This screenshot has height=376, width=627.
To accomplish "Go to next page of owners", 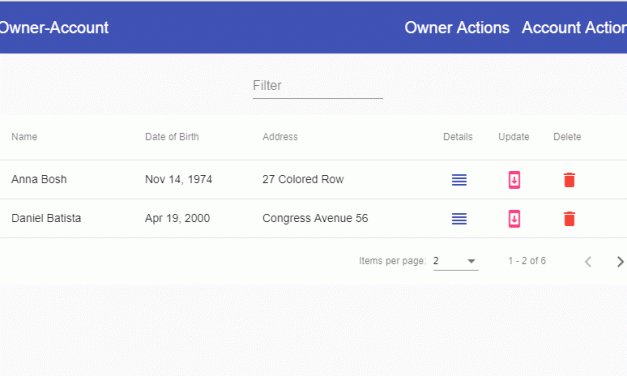I will [620, 262].
